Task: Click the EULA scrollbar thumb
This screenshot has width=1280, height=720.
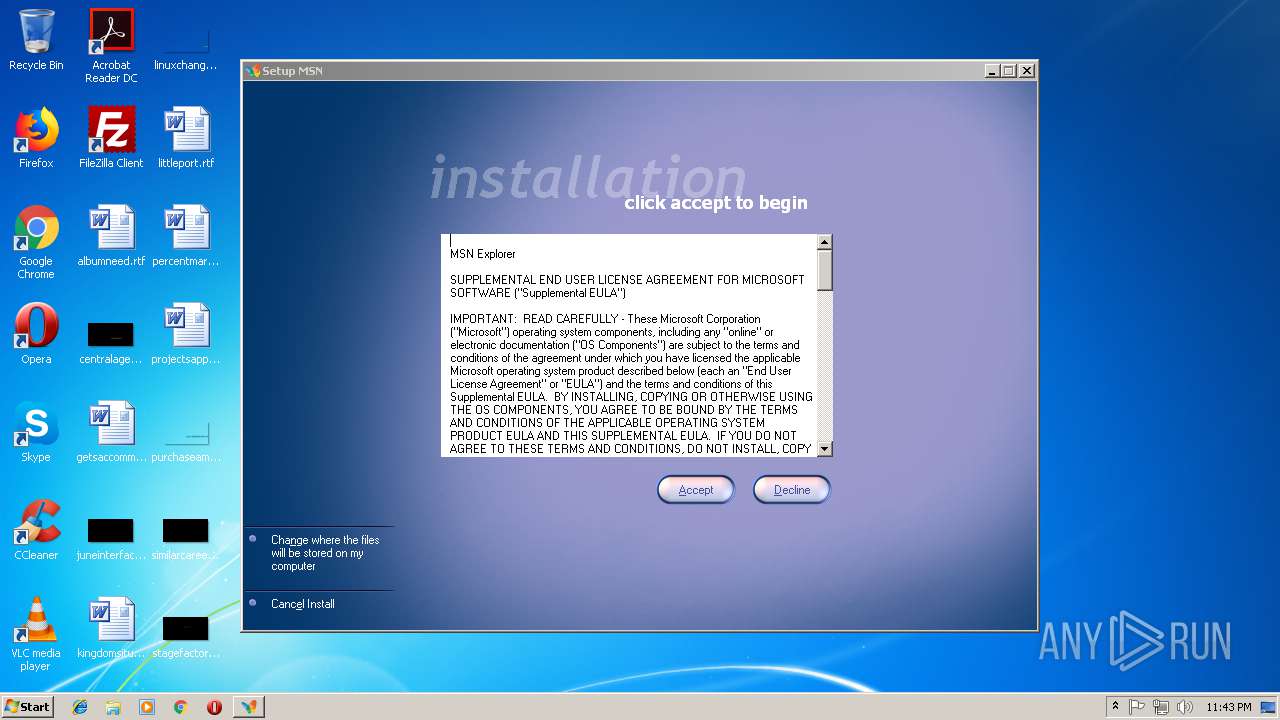Action: [x=824, y=270]
